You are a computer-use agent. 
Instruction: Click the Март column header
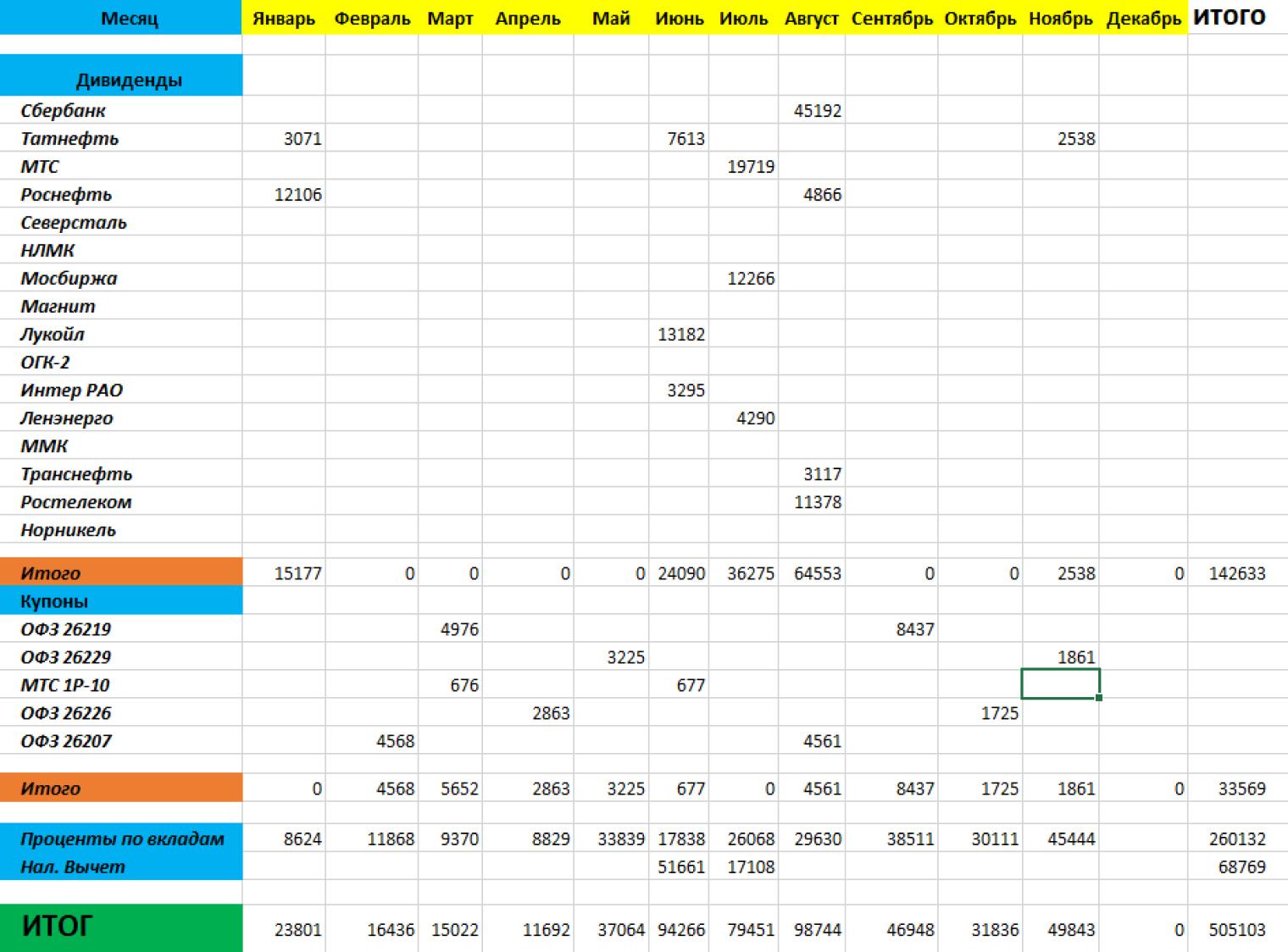[x=450, y=18]
